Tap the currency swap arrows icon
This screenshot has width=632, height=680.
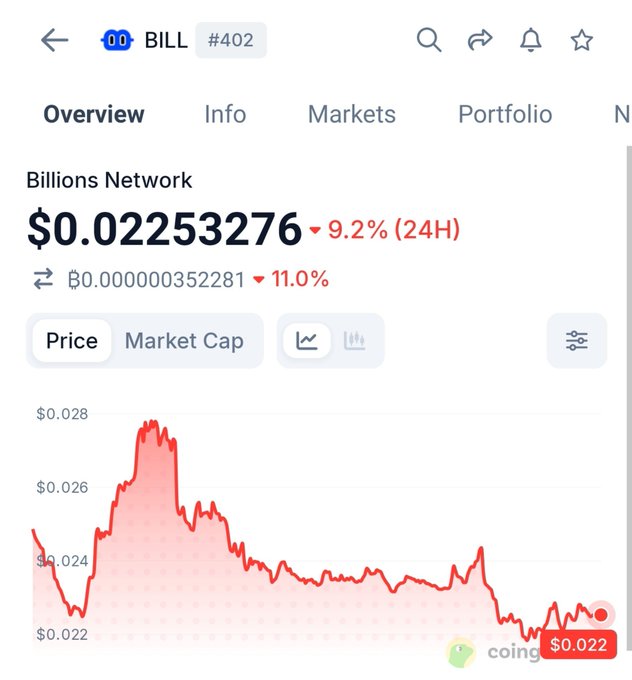pyautogui.click(x=43, y=278)
